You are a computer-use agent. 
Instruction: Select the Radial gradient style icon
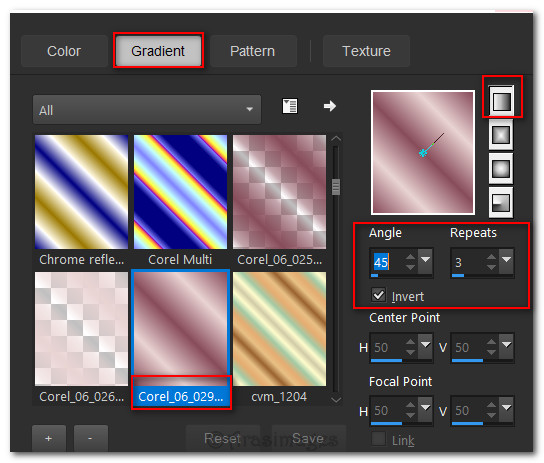pyautogui.click(x=501, y=203)
